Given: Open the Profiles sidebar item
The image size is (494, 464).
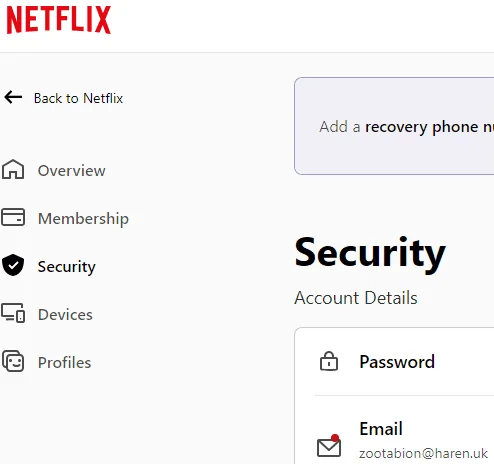Looking at the screenshot, I should [65, 363].
